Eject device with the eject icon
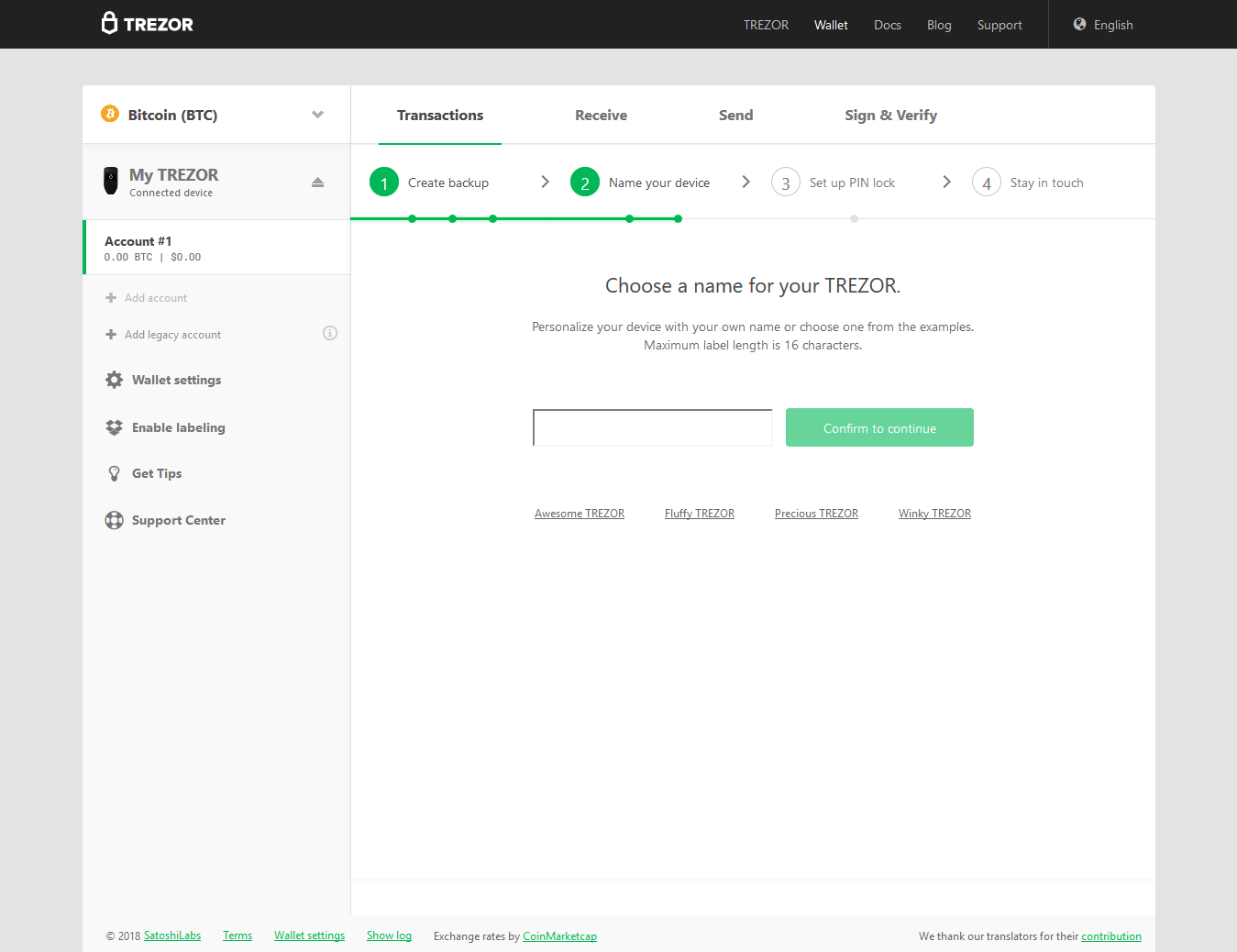The width and height of the screenshot is (1237, 952). 317,182
